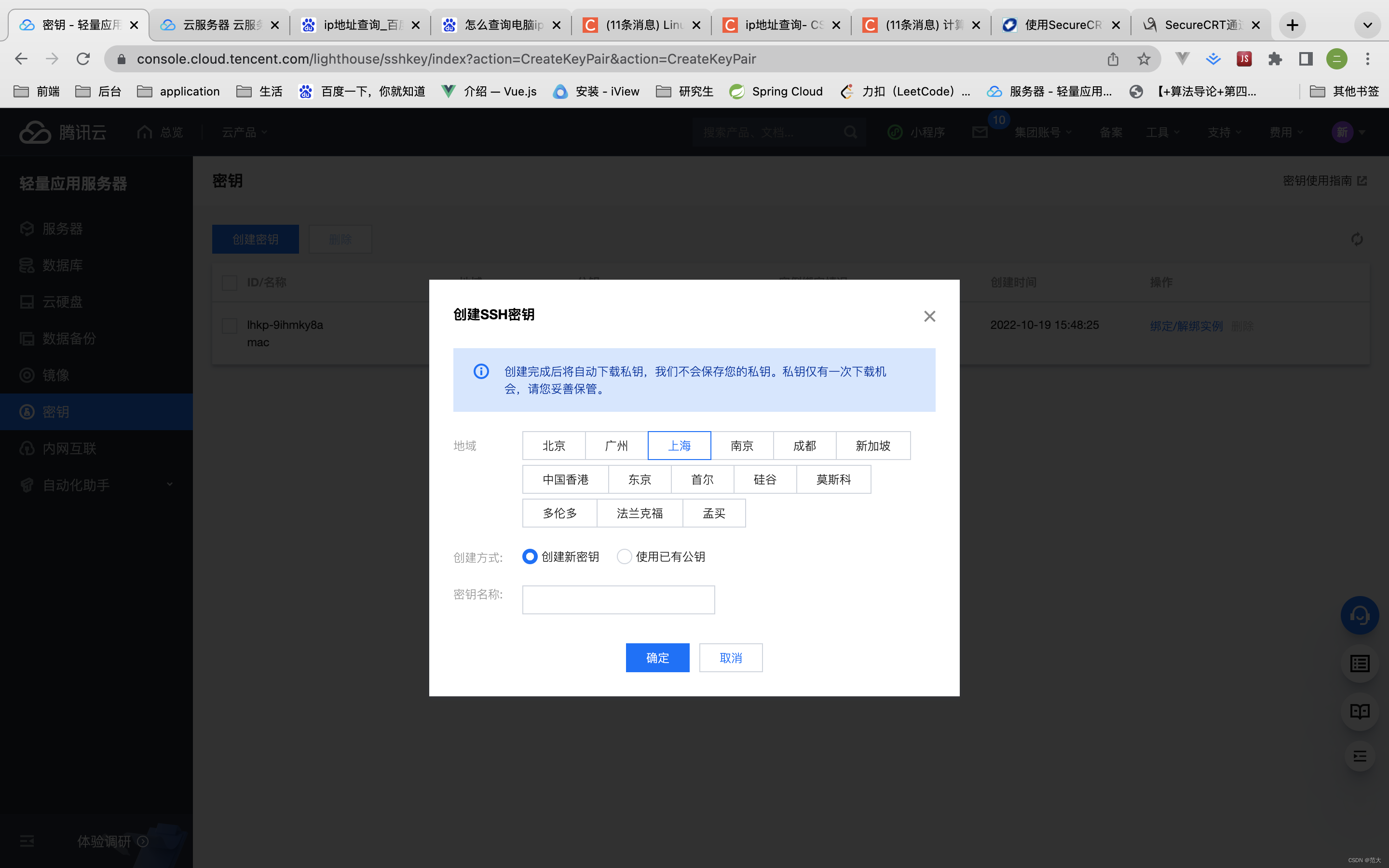Open the tab search dropdown arrow
Viewport: 1389px width, 868px height.
1367,25
